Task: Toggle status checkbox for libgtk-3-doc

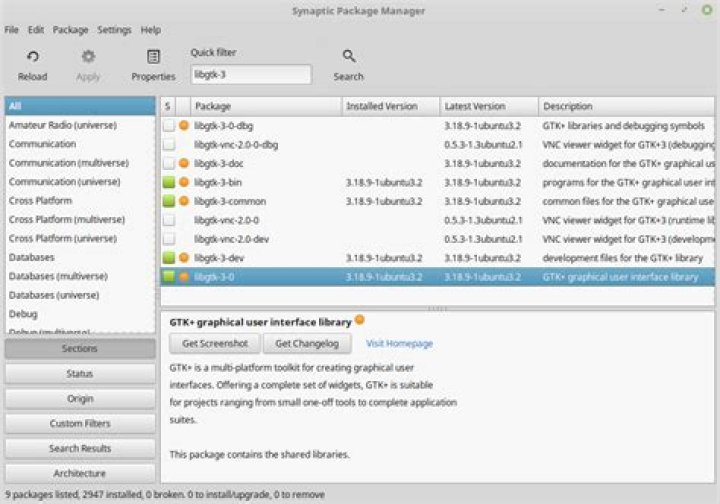Action: coord(169,163)
